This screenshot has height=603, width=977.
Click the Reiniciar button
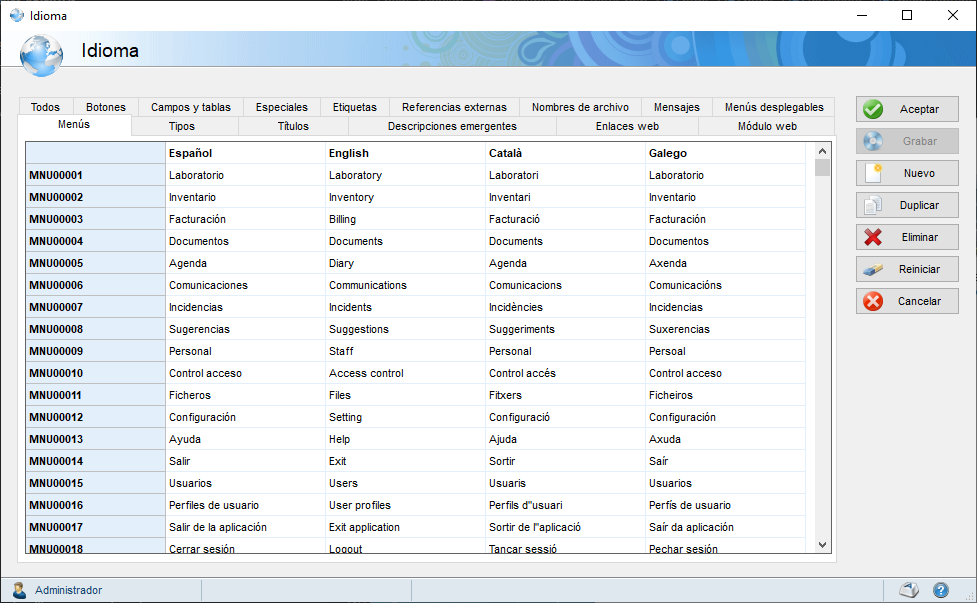pyautogui.click(x=907, y=269)
